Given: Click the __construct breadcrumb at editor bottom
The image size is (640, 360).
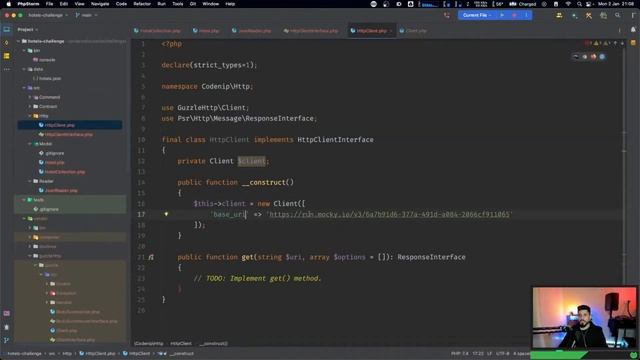Looking at the screenshot, I should pos(213,344).
